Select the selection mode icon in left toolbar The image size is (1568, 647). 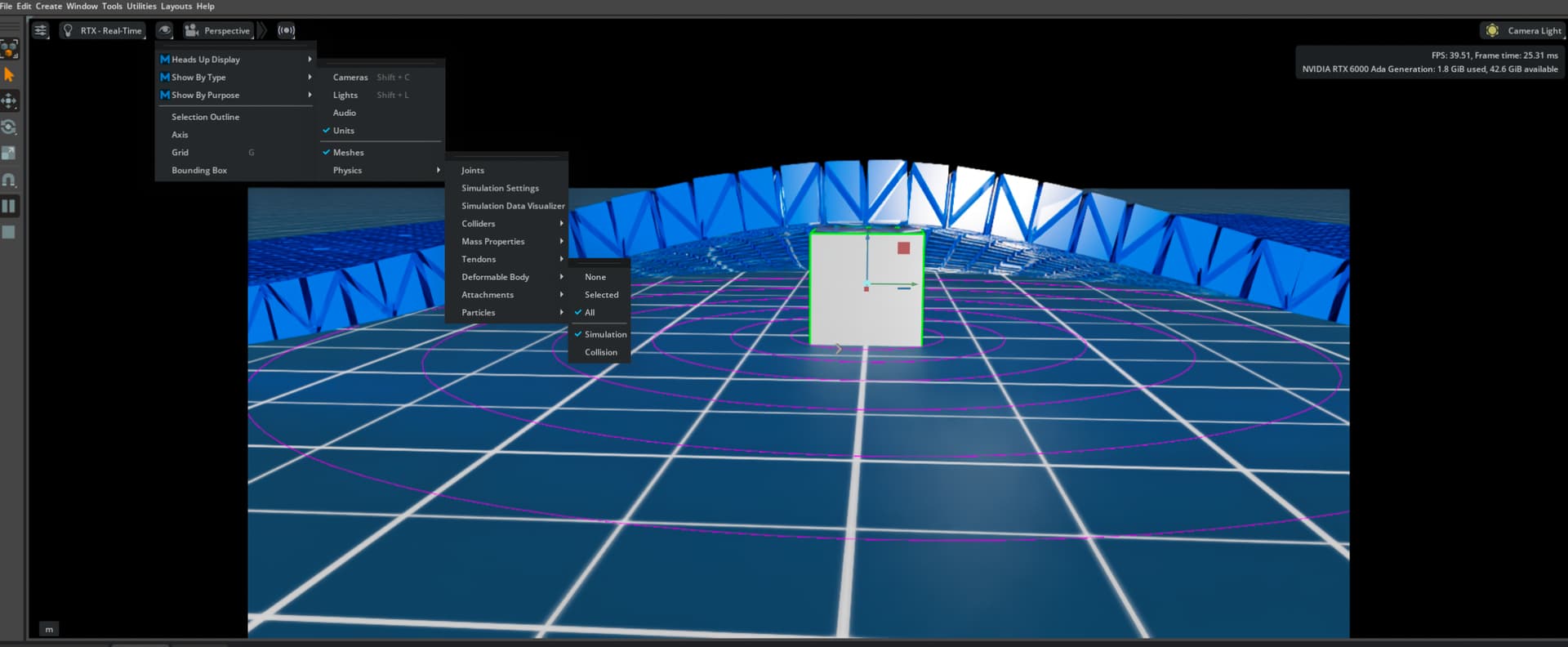coord(9,49)
